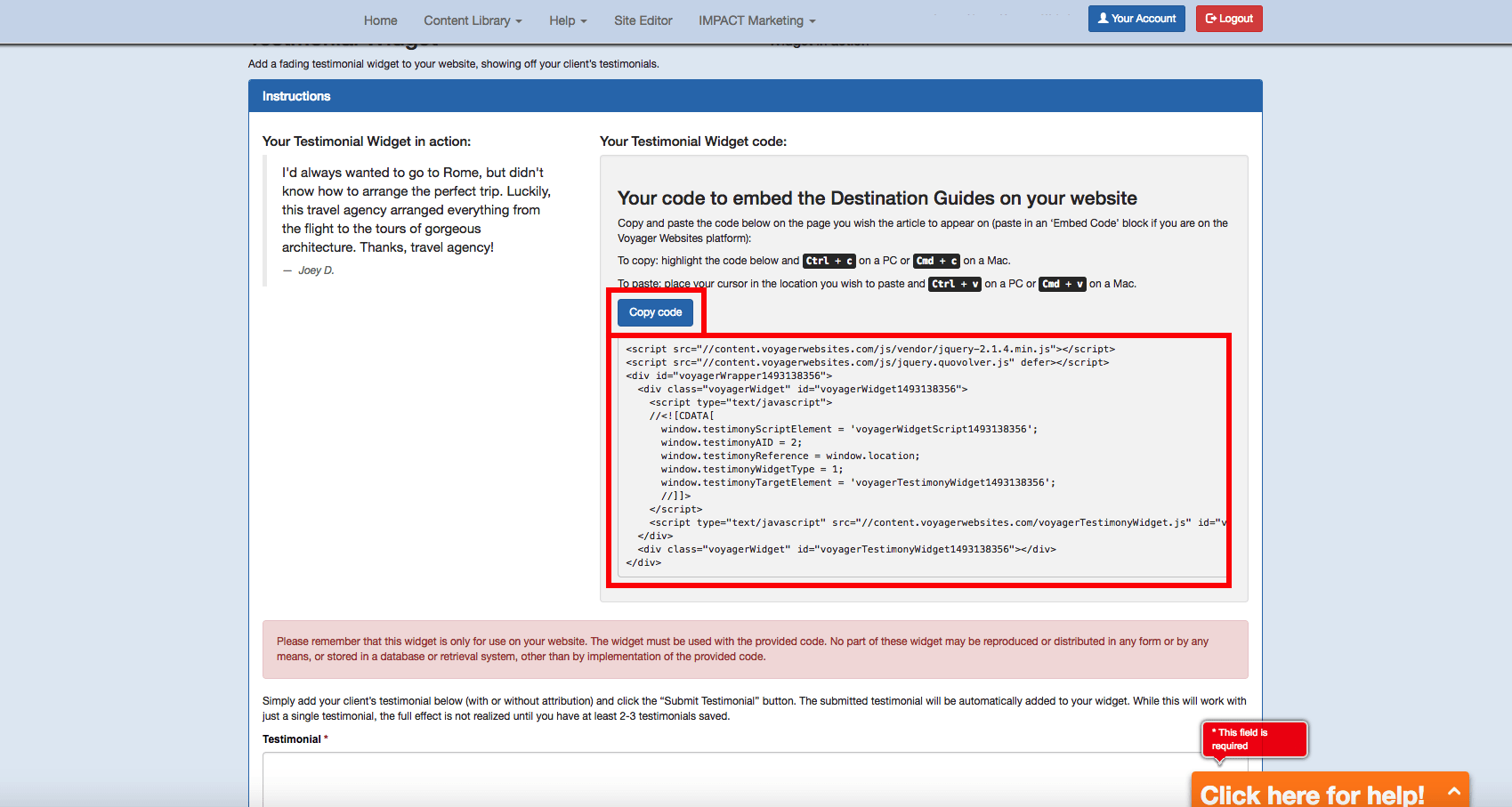This screenshot has width=1512, height=807.
Task: Click the 'Your Testimonial Widget in action:' heading
Action: [367, 141]
